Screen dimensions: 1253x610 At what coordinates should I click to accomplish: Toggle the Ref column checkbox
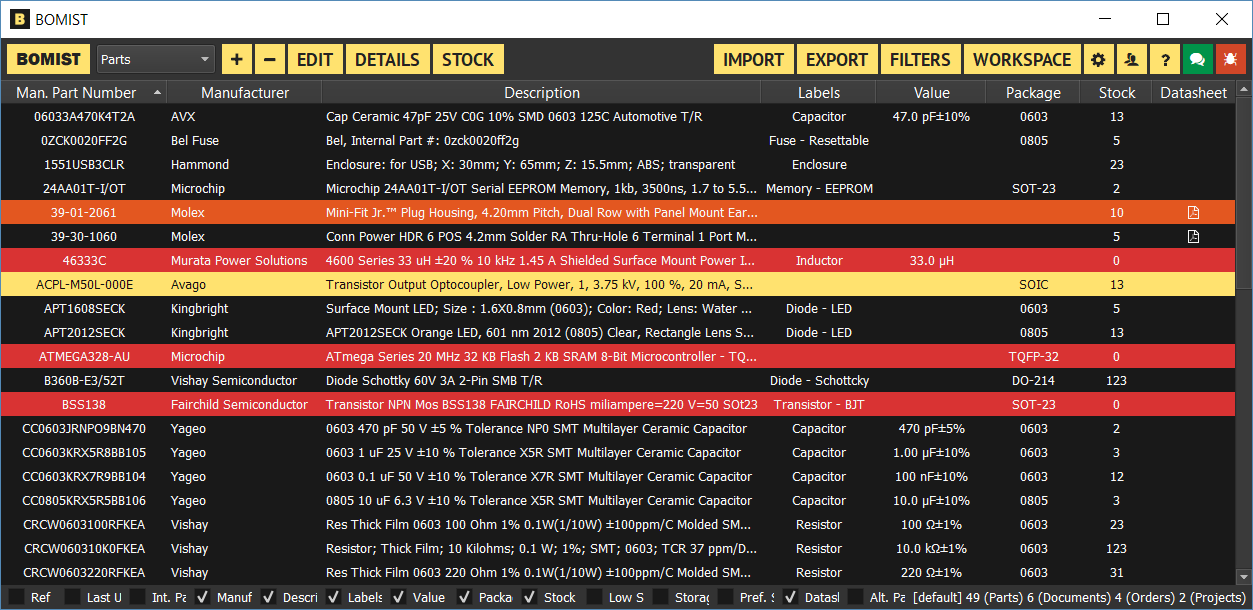[x=17, y=597]
